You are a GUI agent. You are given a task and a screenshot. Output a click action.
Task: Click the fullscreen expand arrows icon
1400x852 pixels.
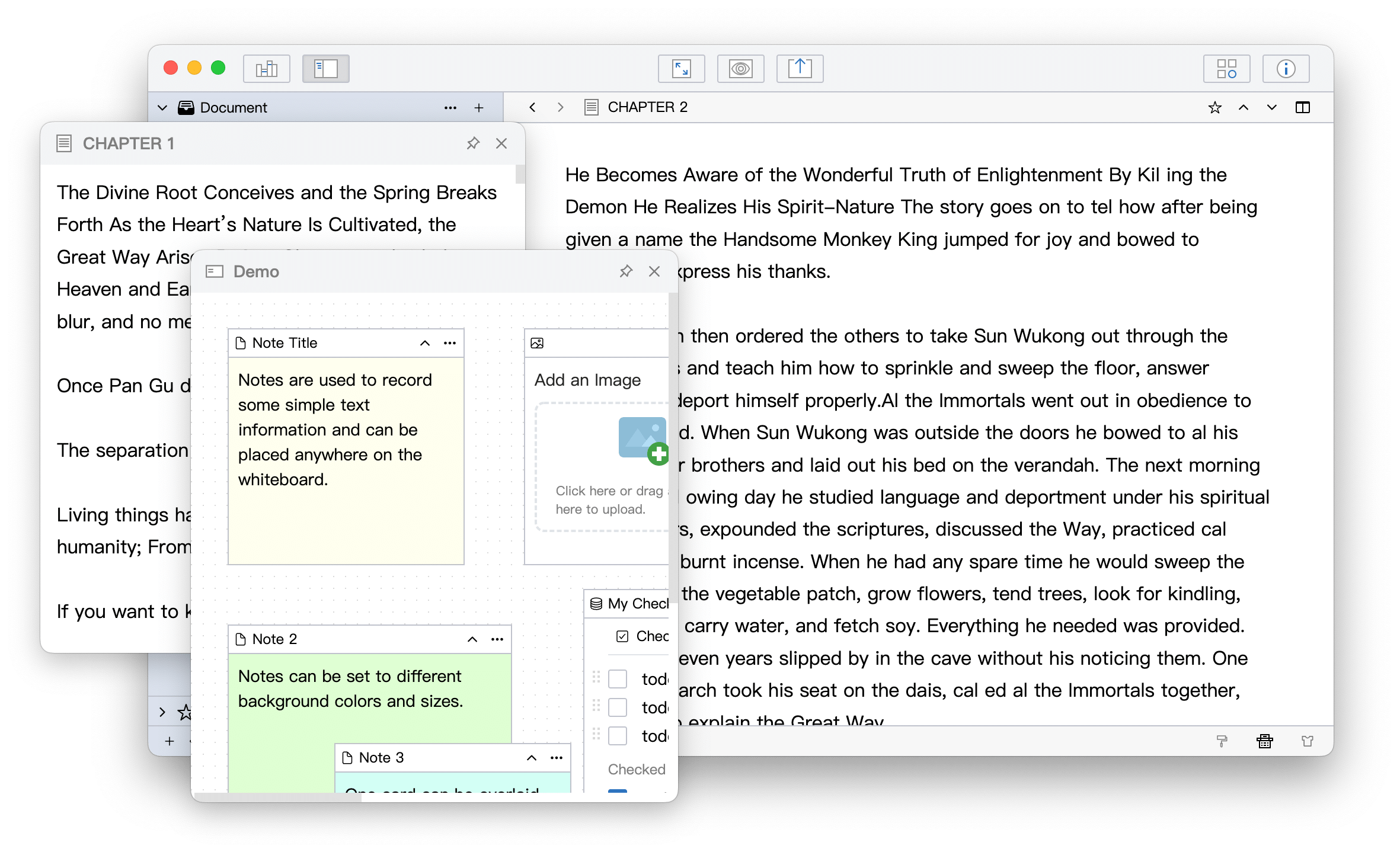tap(681, 69)
